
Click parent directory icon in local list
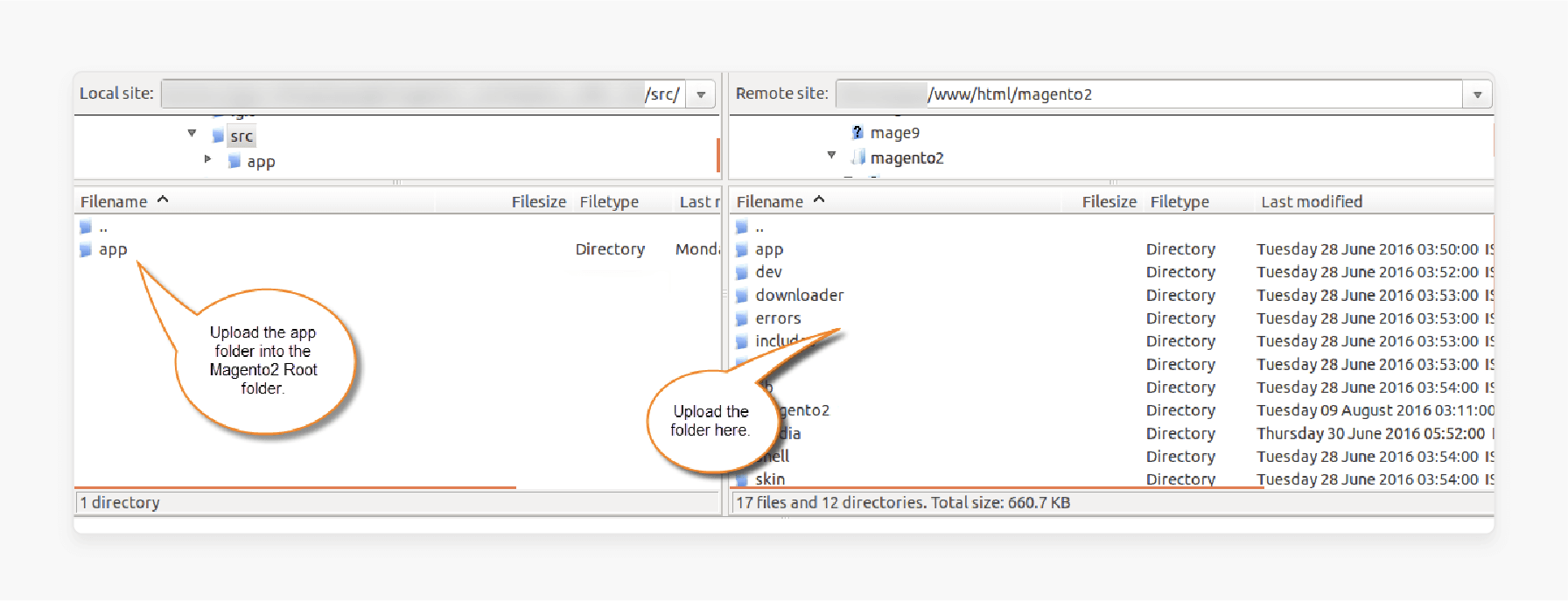click(86, 227)
